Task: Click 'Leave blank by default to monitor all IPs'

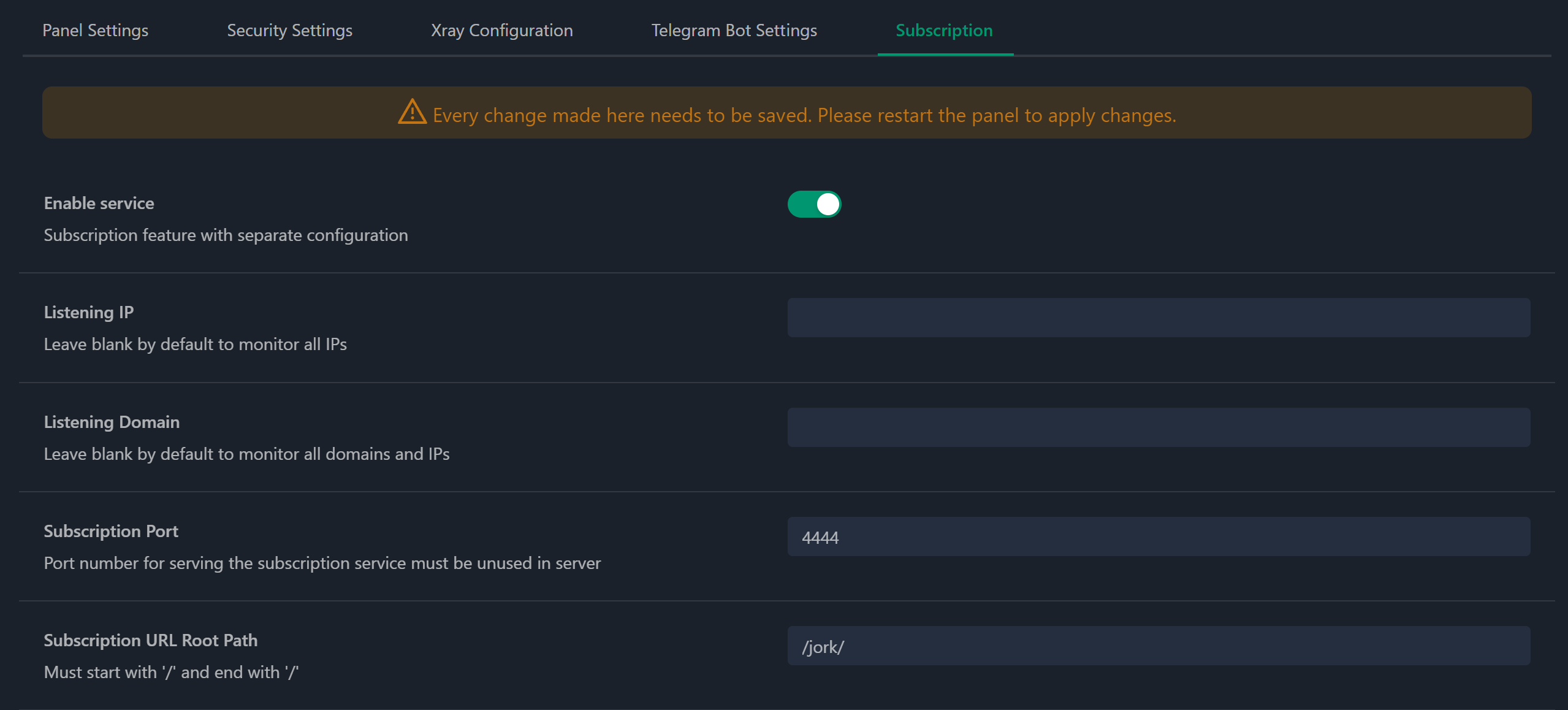Action: (195, 344)
